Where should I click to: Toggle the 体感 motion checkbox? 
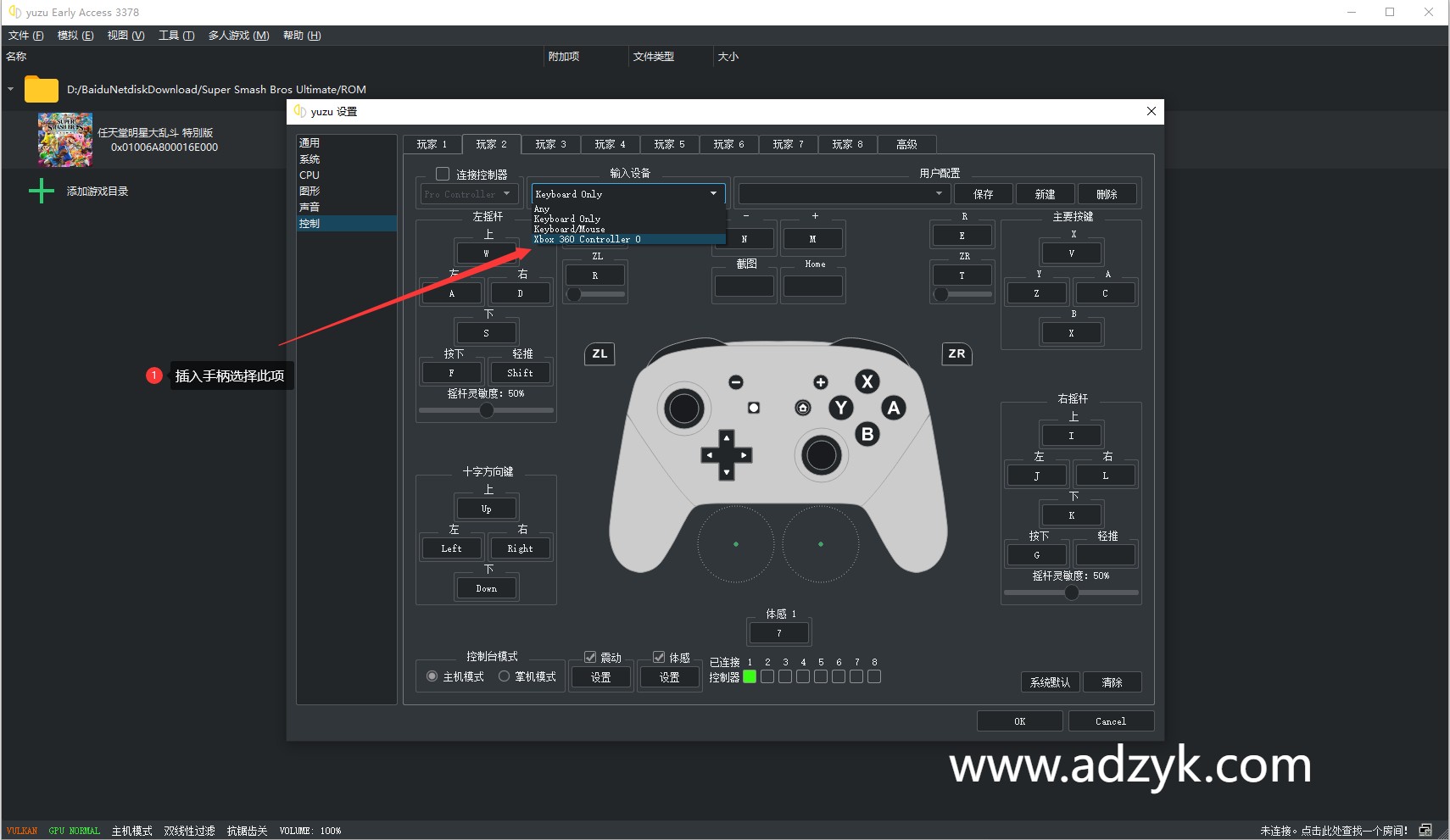pyautogui.click(x=659, y=657)
